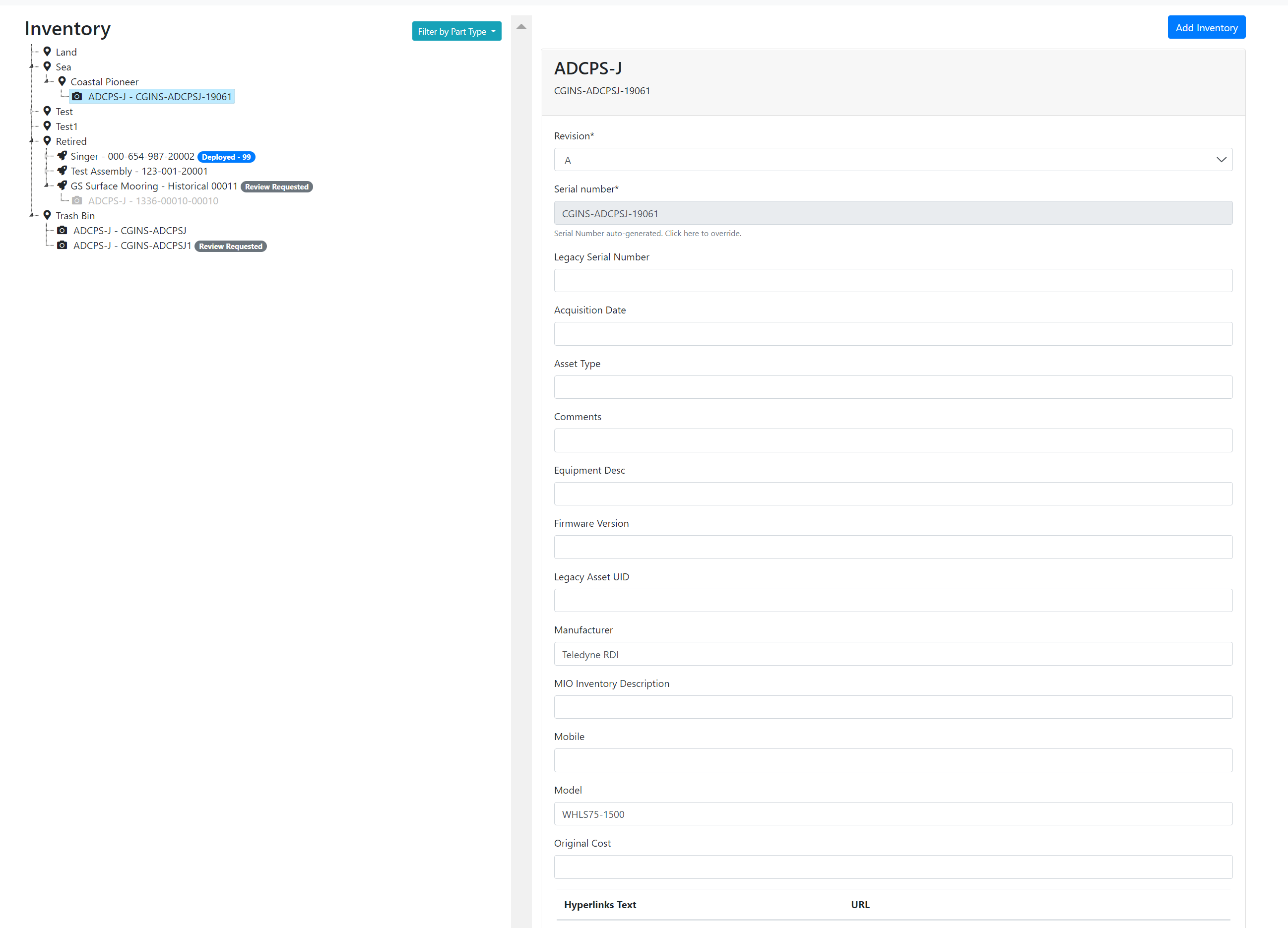
Task: Click the scroll-up arrow on the divider scrollbar
Action: tap(521, 25)
